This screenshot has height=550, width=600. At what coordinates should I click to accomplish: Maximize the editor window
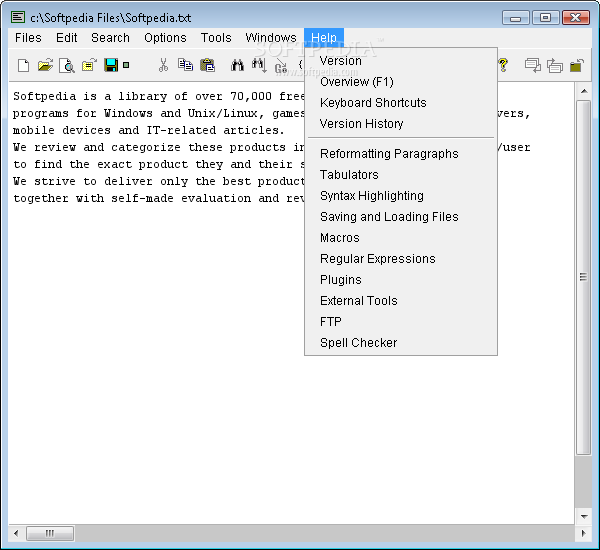[545, 18]
